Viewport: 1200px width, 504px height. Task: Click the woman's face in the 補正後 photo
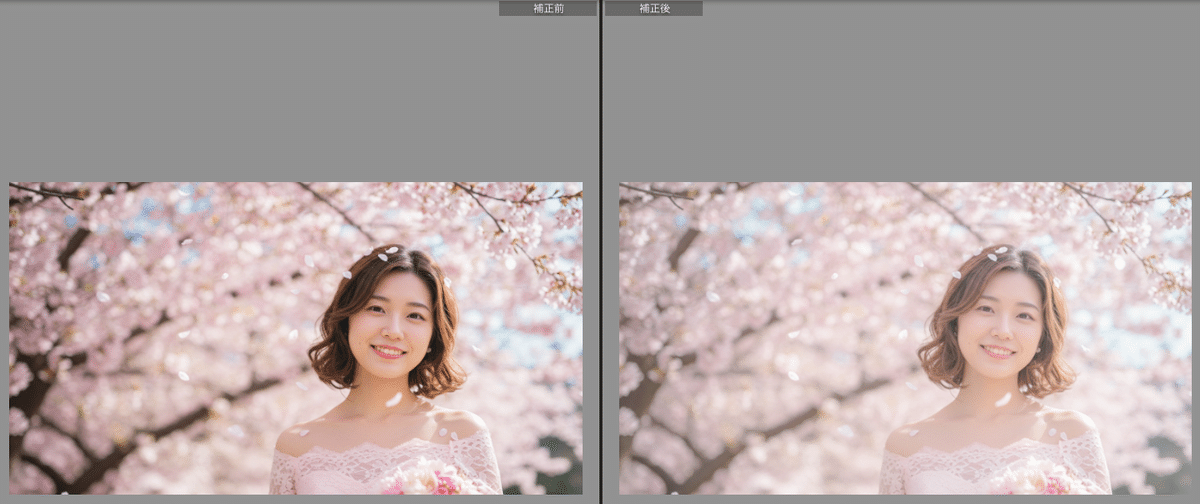pyautogui.click(x=1000, y=325)
